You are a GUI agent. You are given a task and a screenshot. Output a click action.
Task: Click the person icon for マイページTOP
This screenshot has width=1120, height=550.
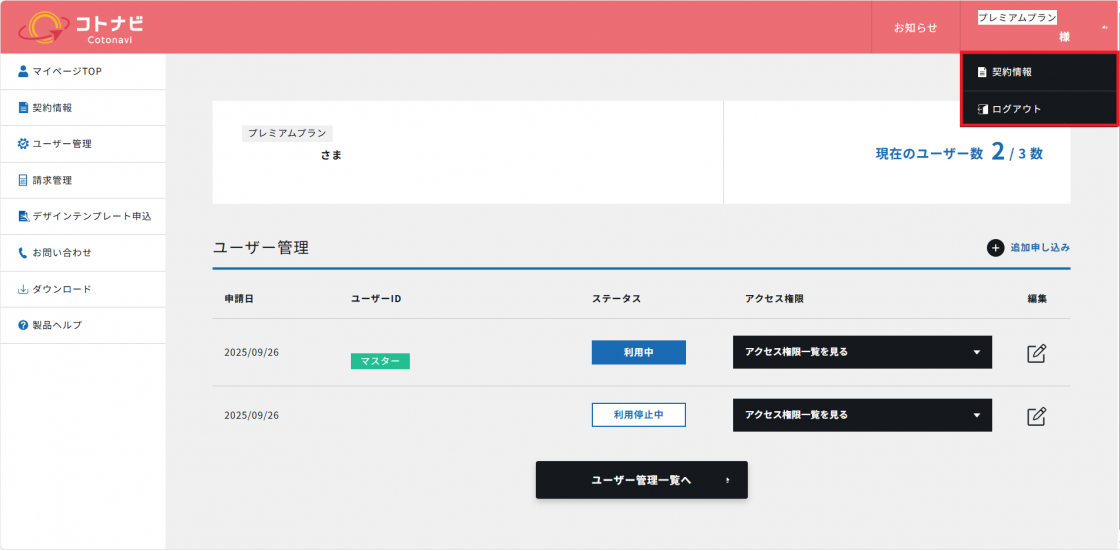coord(23,71)
